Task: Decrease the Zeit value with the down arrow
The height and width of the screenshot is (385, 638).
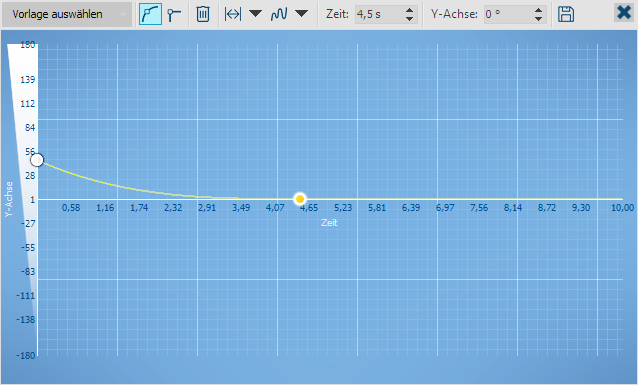Action: click(x=410, y=19)
